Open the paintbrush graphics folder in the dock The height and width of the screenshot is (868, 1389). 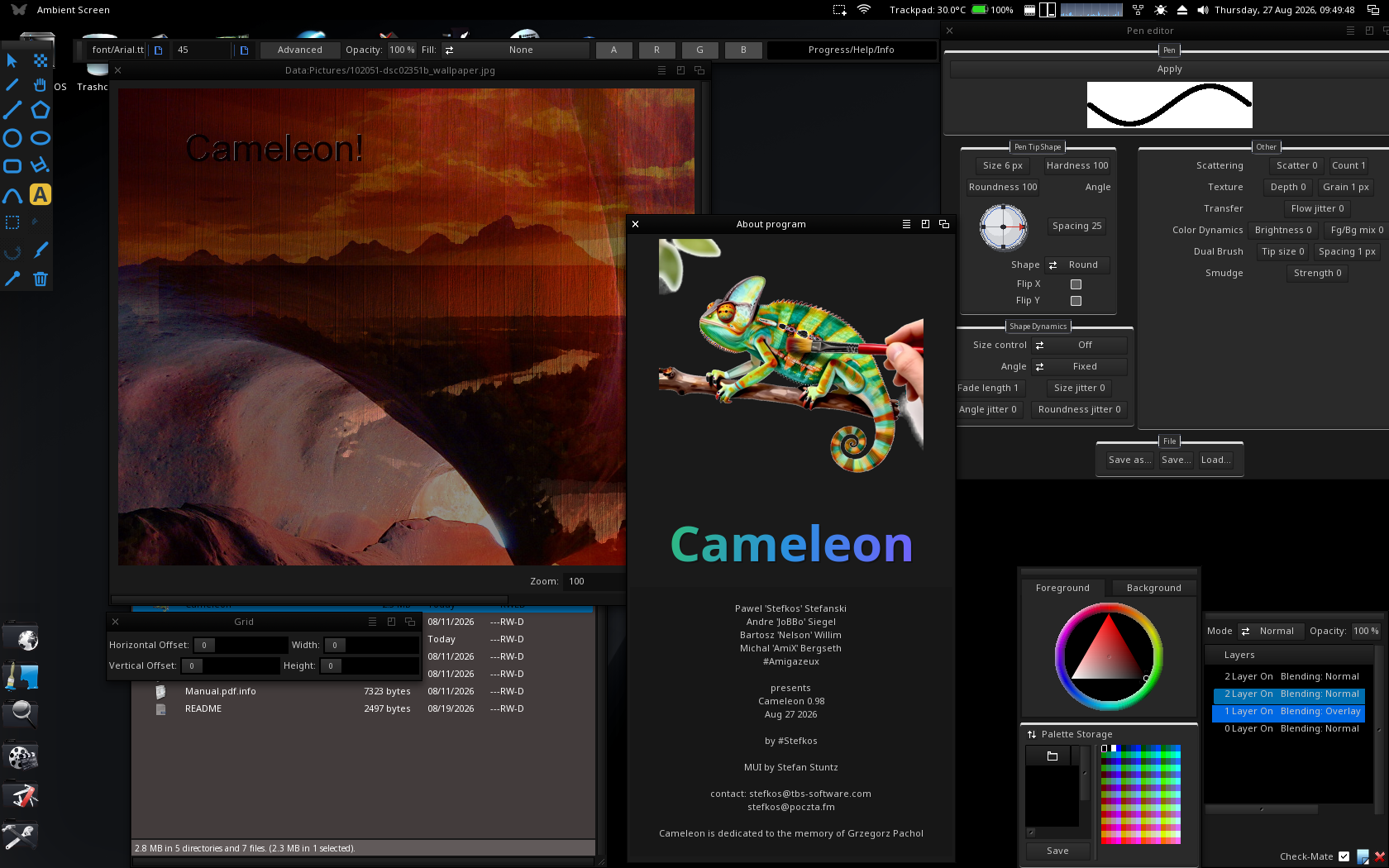[21, 677]
